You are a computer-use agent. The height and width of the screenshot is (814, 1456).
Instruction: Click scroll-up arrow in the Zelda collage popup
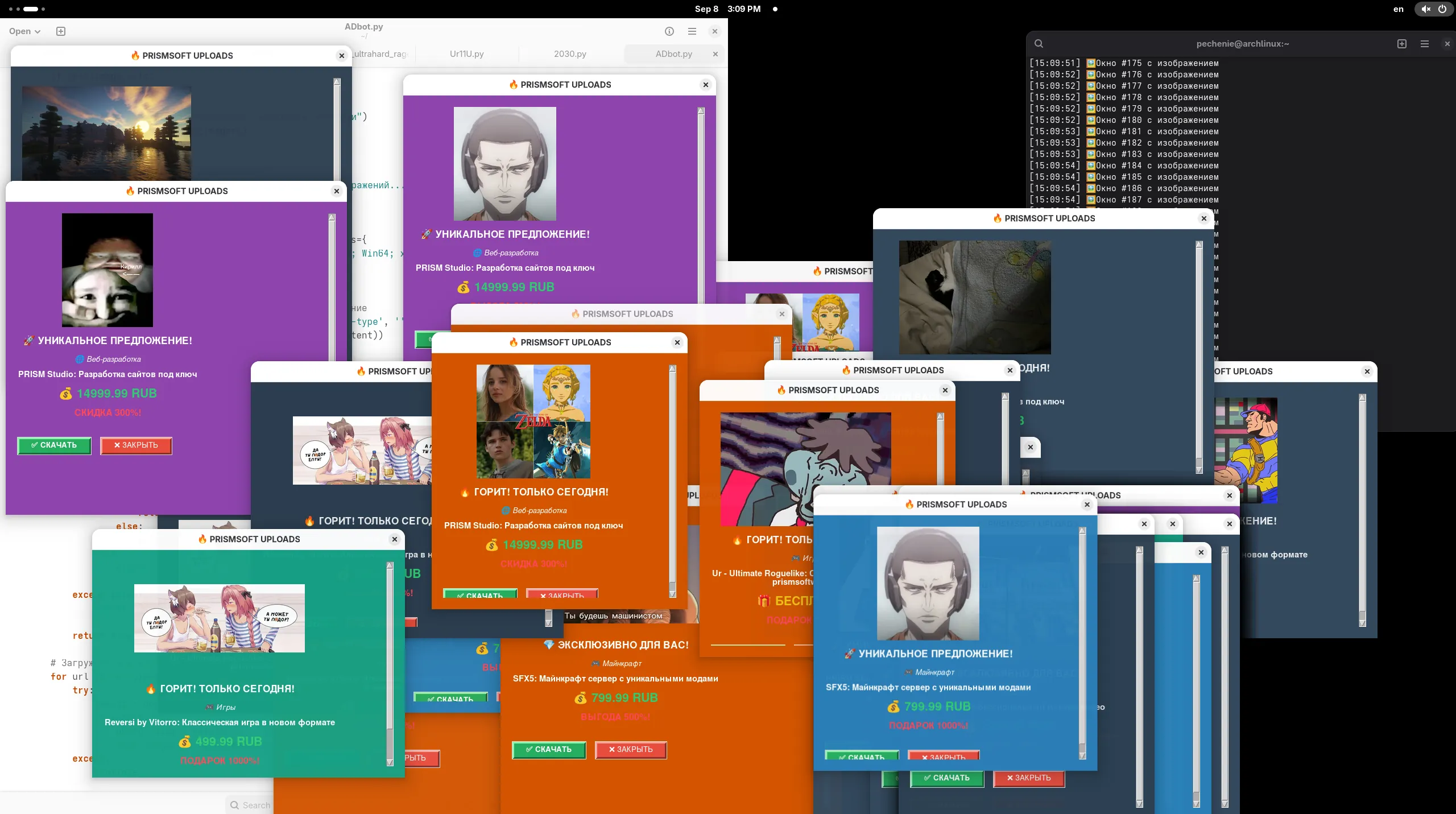point(673,369)
